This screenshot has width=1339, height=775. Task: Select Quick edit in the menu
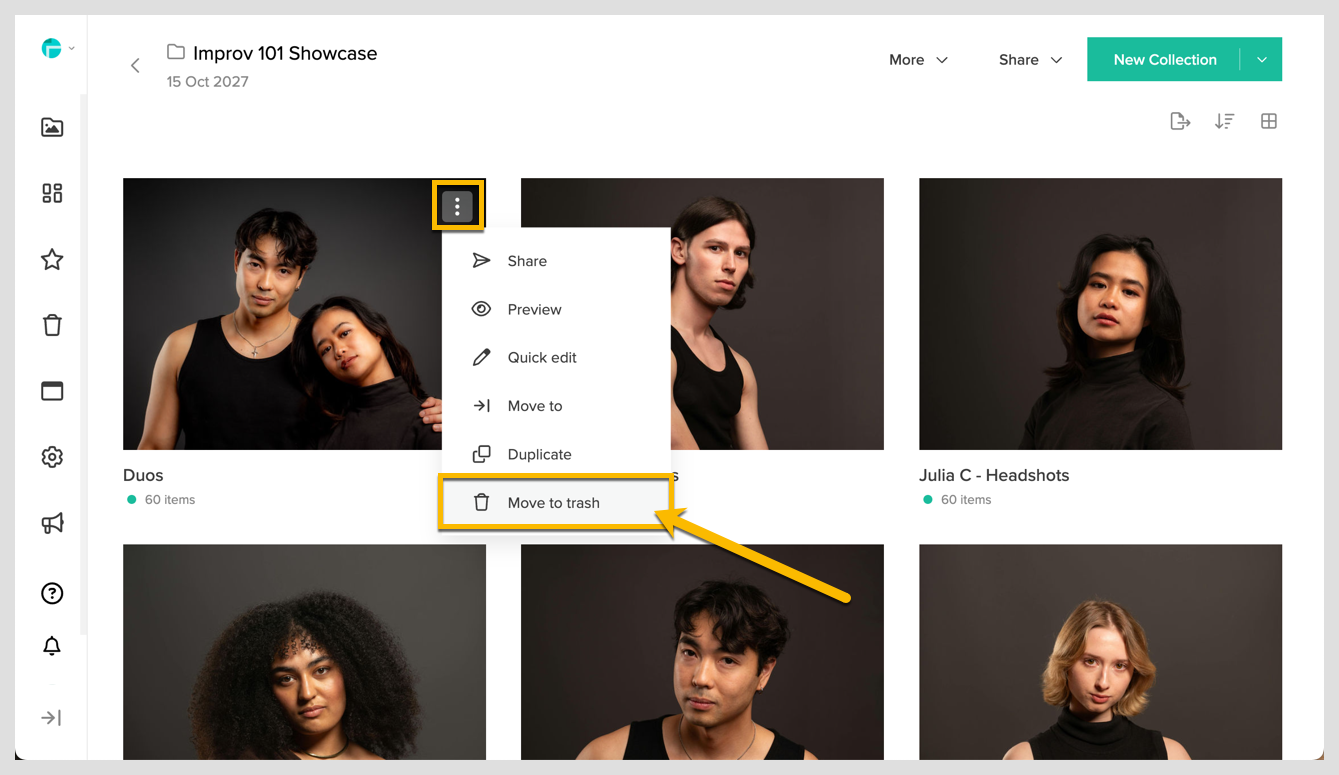(556, 357)
